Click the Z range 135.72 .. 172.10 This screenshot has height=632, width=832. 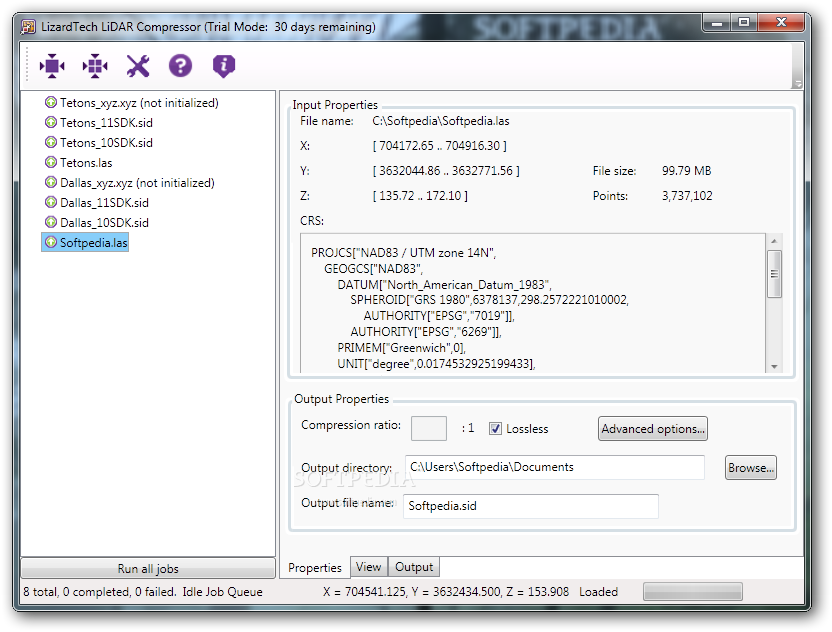tap(420, 195)
